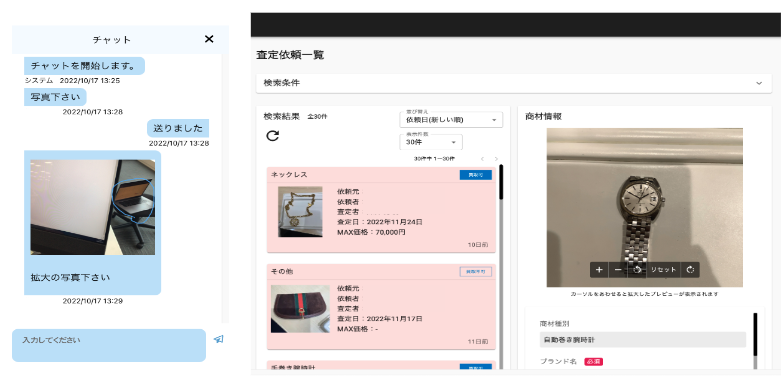The image size is (782, 387).
Task: Click the 商材情報 panel heading
Action: click(544, 116)
